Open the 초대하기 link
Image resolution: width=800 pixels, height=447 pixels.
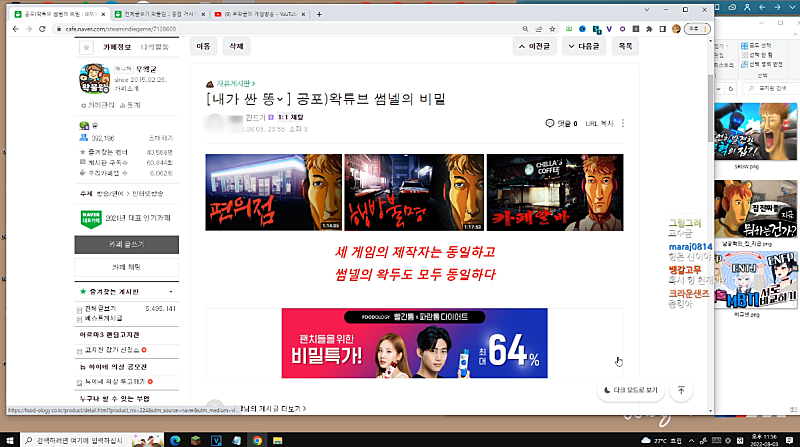(161, 138)
